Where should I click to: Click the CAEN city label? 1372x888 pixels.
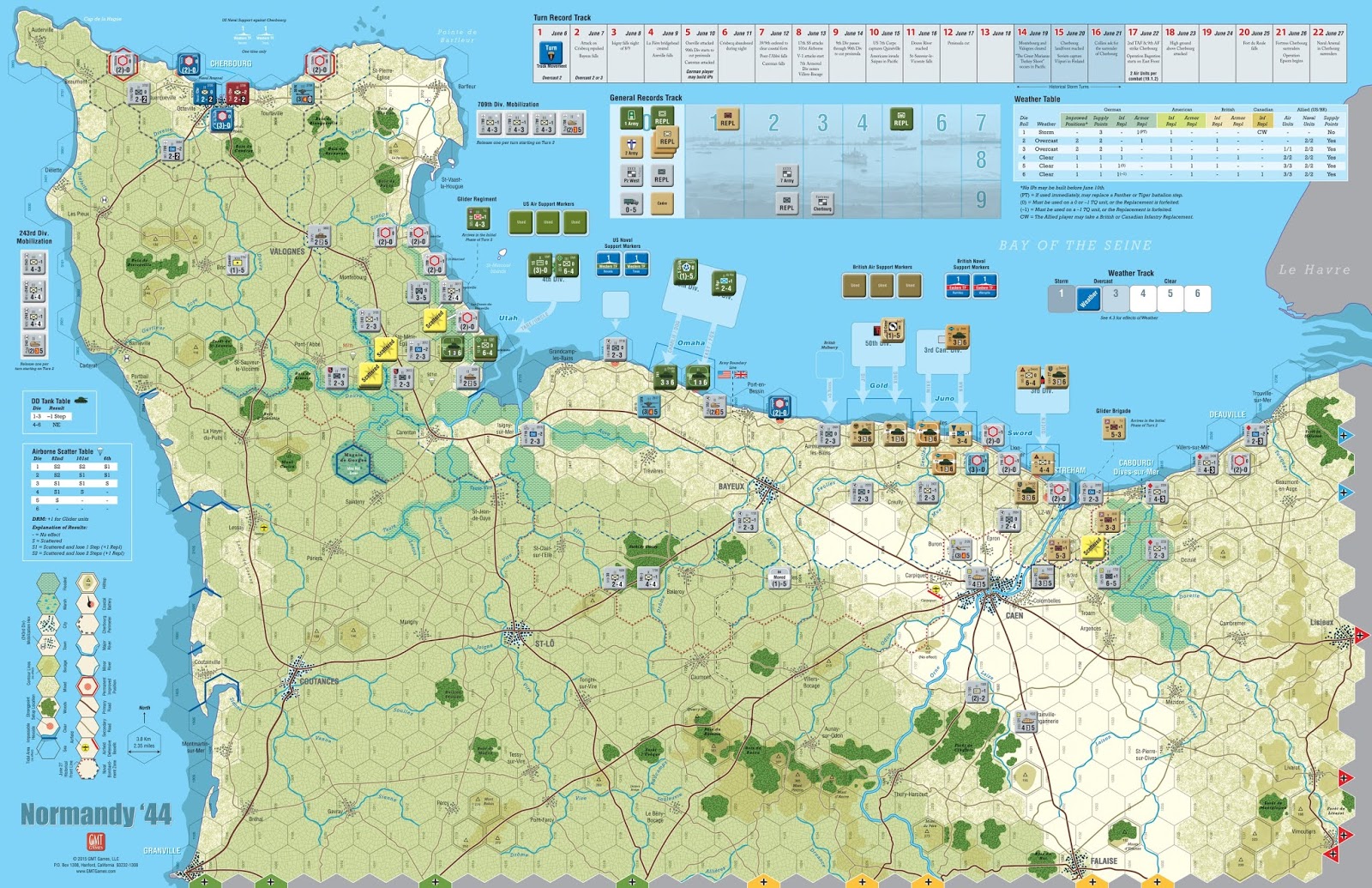(1014, 615)
